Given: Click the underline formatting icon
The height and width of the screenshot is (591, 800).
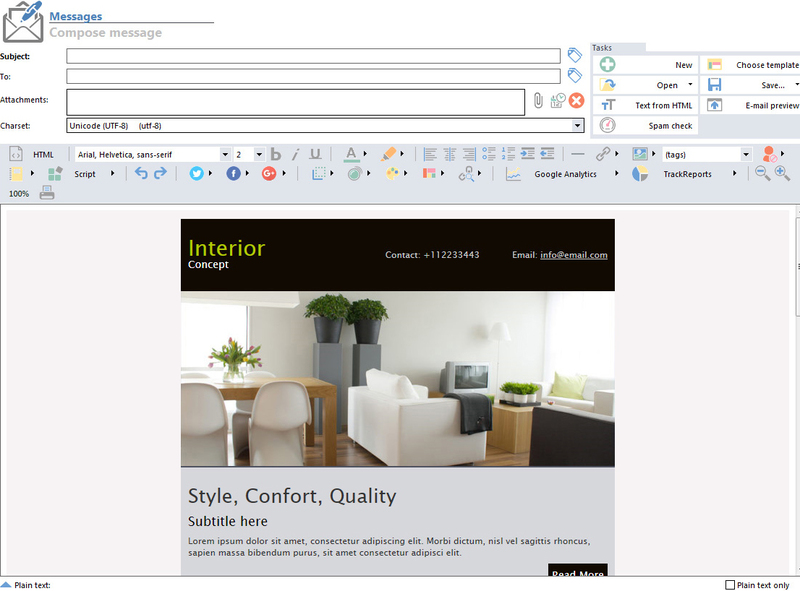Looking at the screenshot, I should point(316,154).
